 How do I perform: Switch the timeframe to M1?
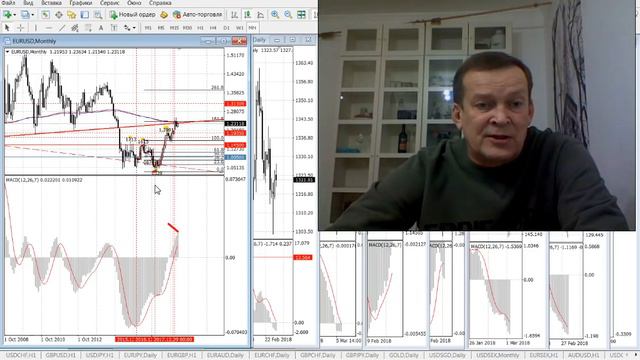coord(148,28)
